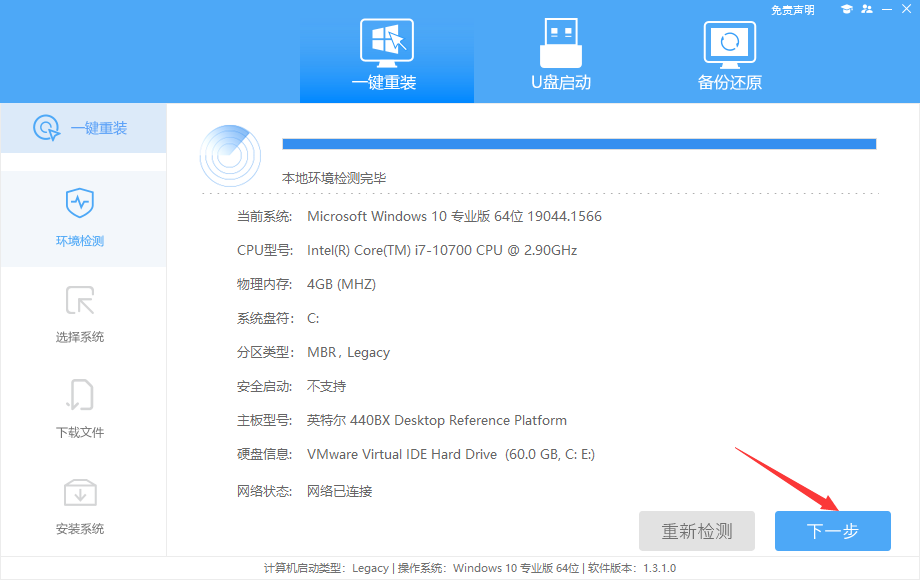Click 重新检测 to rescan the environment
This screenshot has height=580, width=920.
pyautogui.click(x=697, y=531)
